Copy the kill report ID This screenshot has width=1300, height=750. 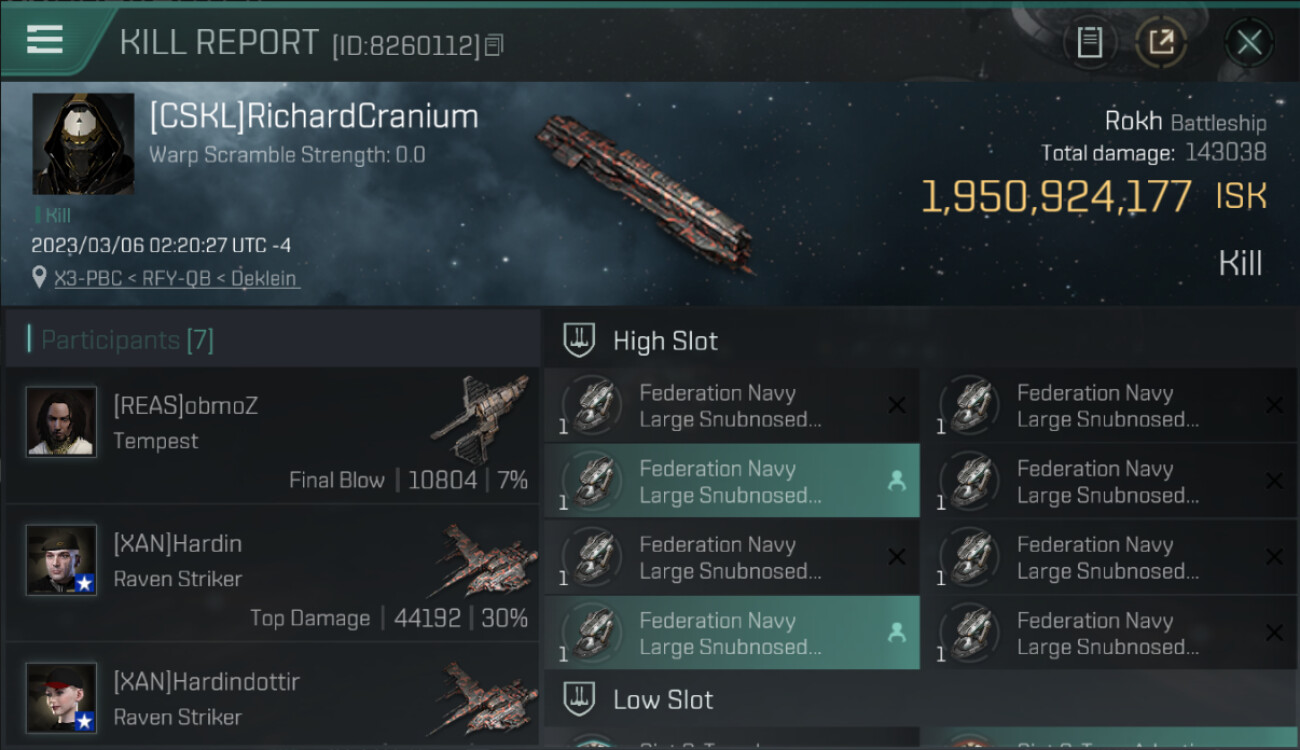tap(494, 45)
